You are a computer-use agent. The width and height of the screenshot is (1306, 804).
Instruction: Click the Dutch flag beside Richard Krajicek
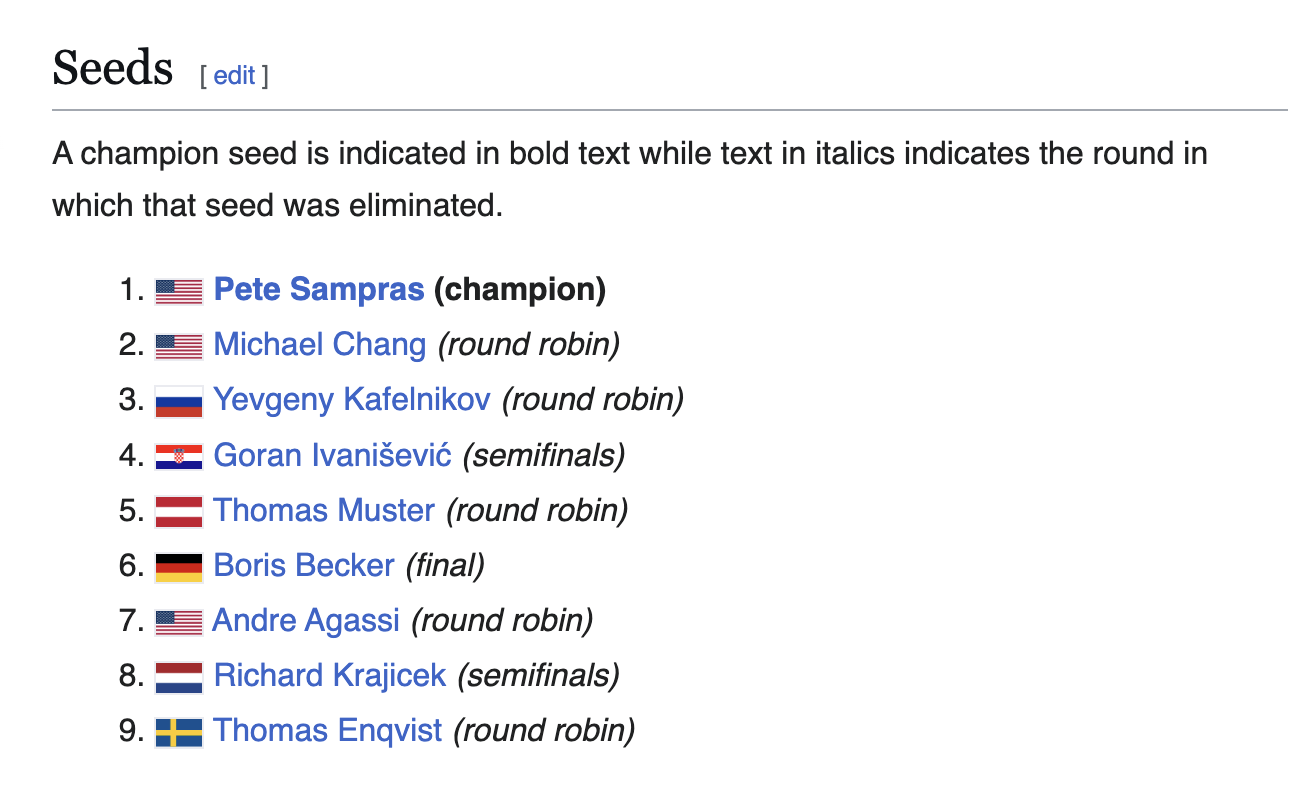(179, 676)
